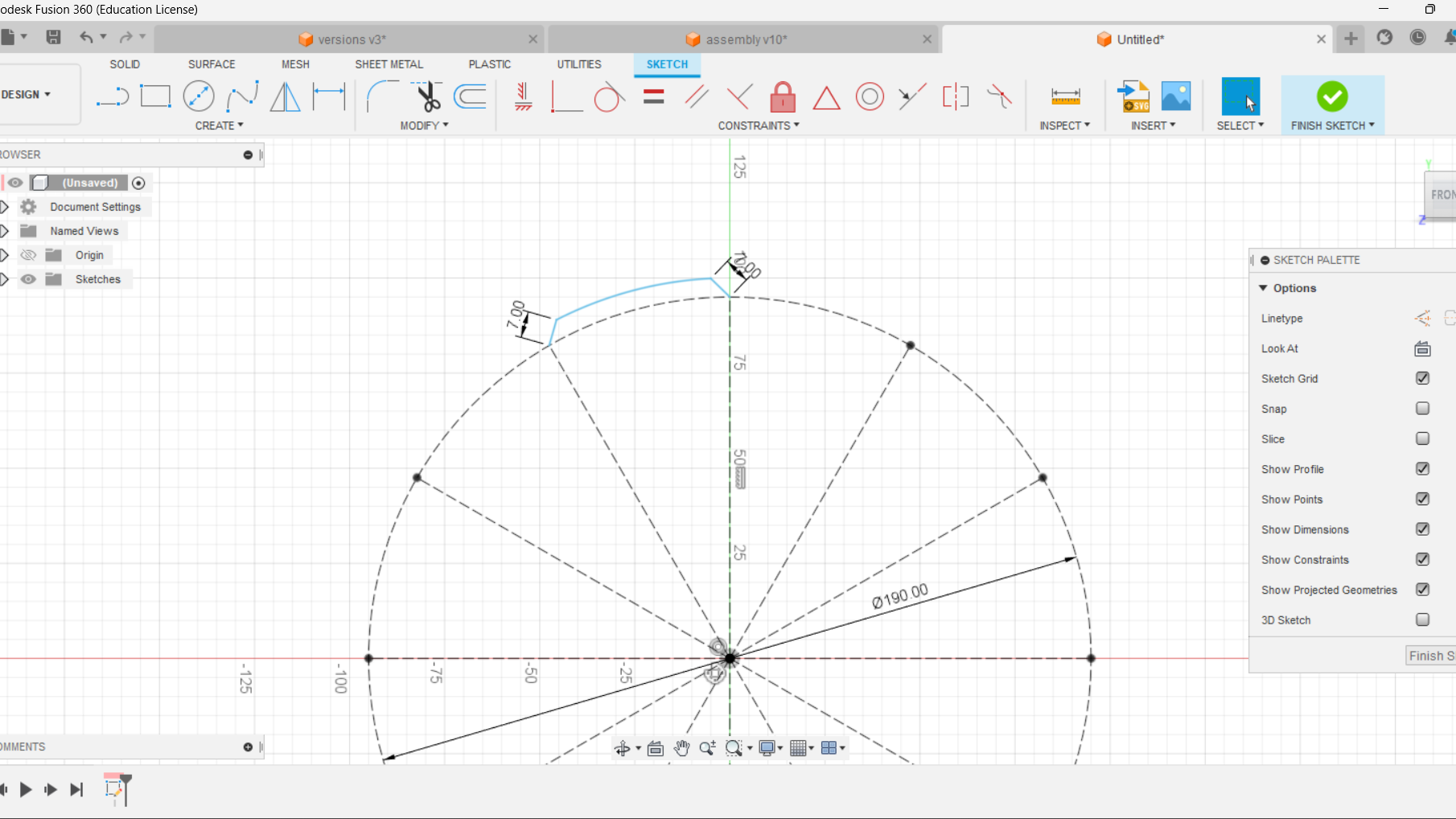Select the Trim tool in Modify

(428, 97)
